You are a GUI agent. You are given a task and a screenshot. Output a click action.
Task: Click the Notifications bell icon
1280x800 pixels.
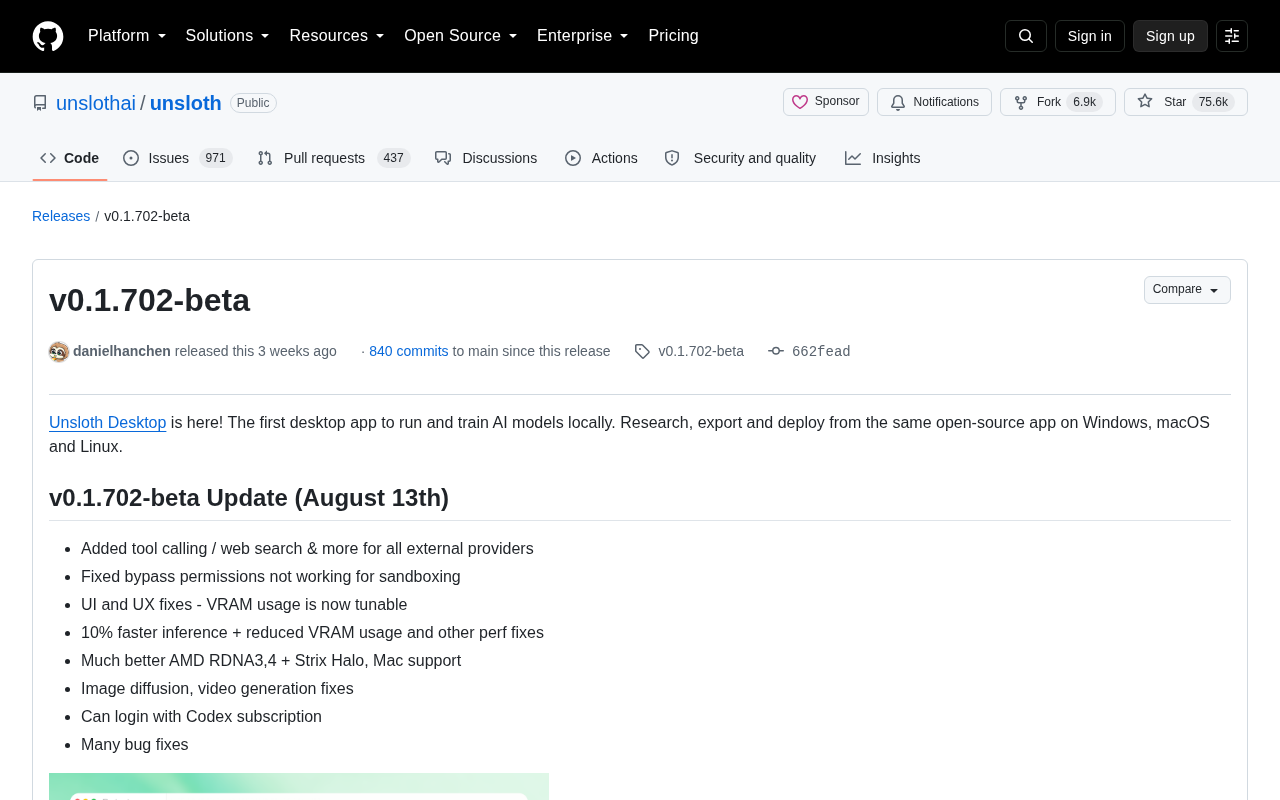tap(898, 102)
